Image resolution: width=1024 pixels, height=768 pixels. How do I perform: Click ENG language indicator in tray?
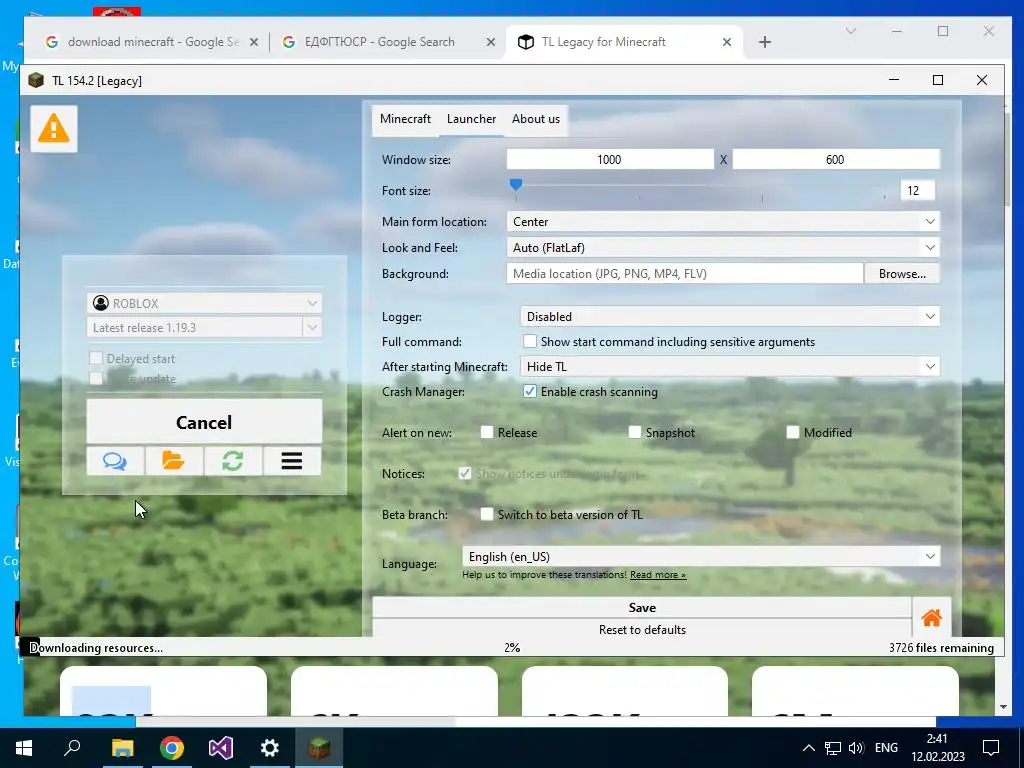coord(886,748)
